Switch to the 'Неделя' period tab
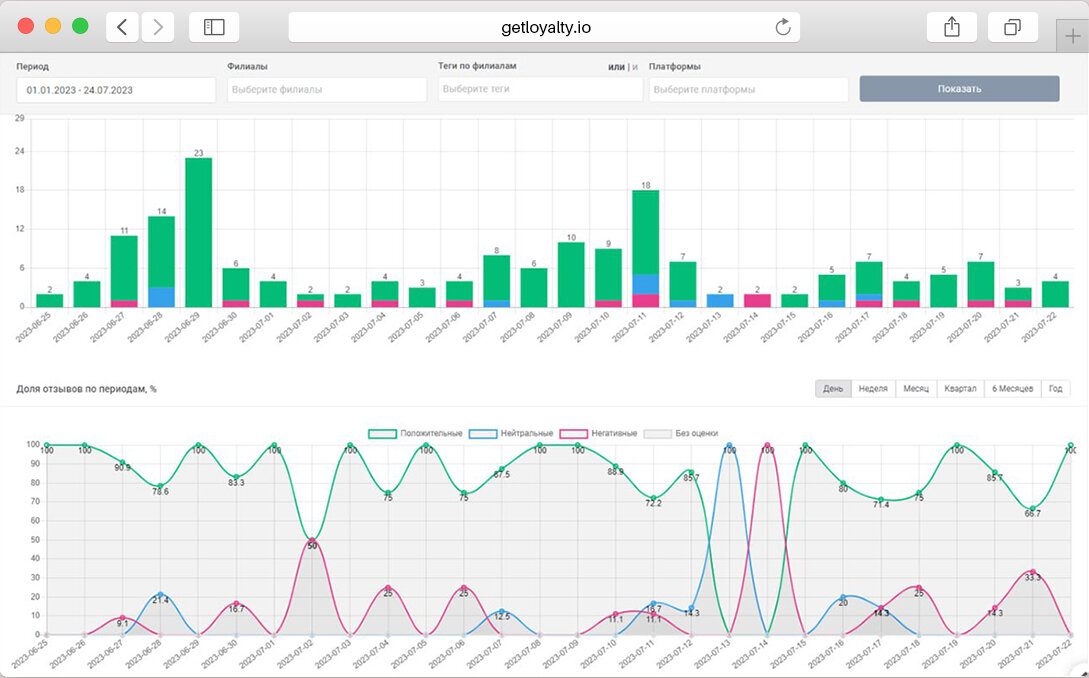 click(x=873, y=388)
